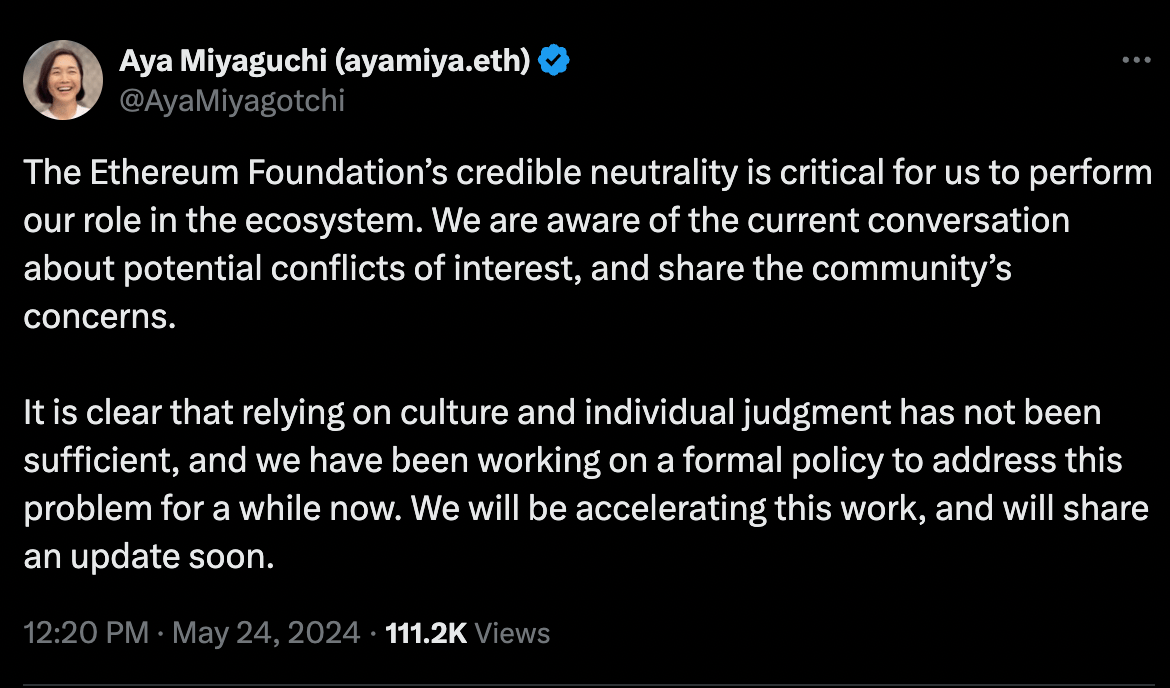
Task: Open the Aya Miyaguchi (ayamiya.eth) display name
Action: (326, 62)
